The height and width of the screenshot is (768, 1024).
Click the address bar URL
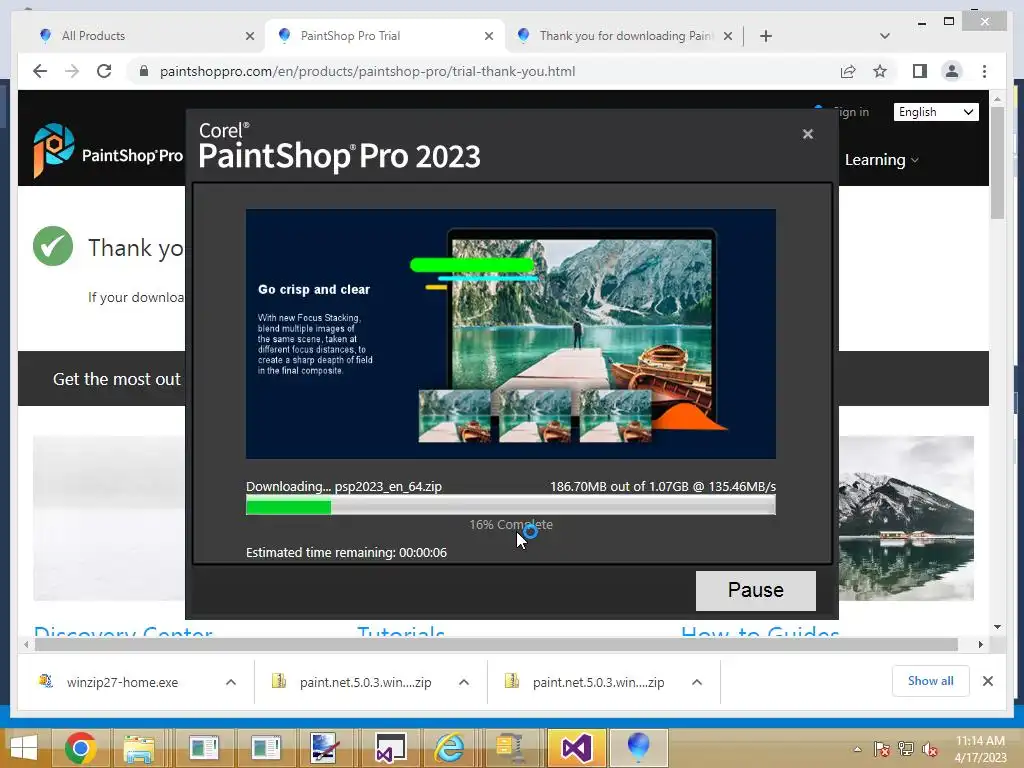point(368,71)
